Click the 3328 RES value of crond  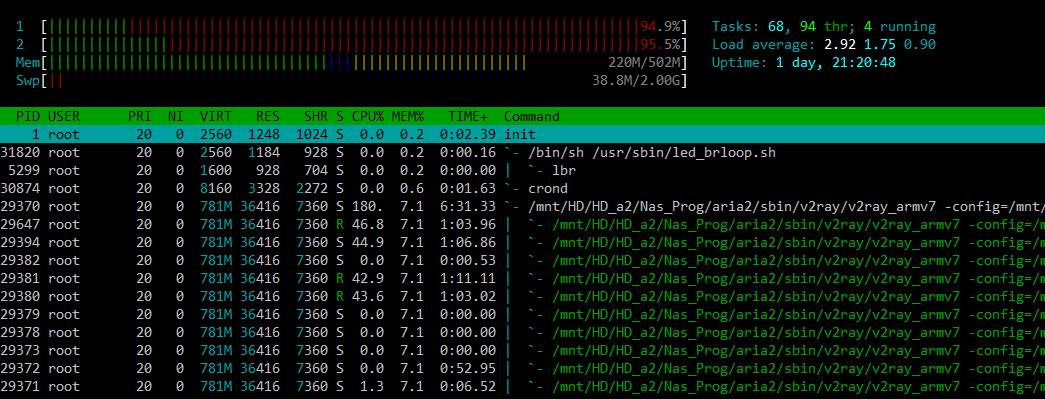tap(264, 189)
